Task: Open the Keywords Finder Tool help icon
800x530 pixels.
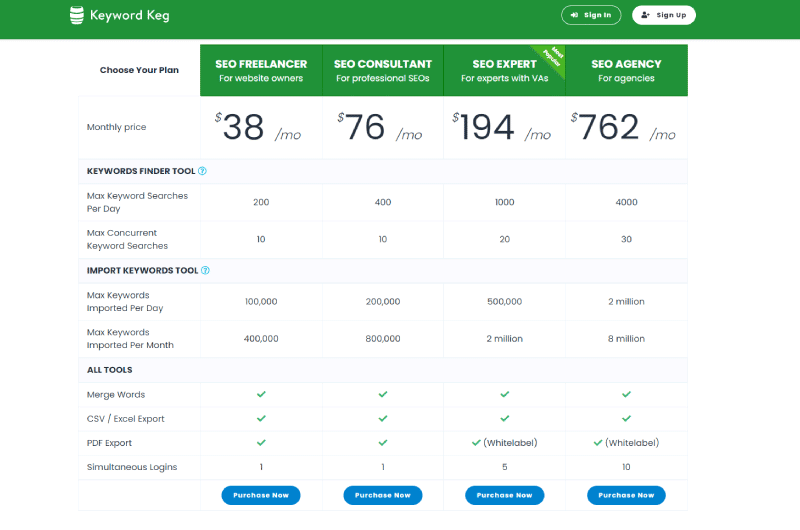Action: click(x=202, y=171)
